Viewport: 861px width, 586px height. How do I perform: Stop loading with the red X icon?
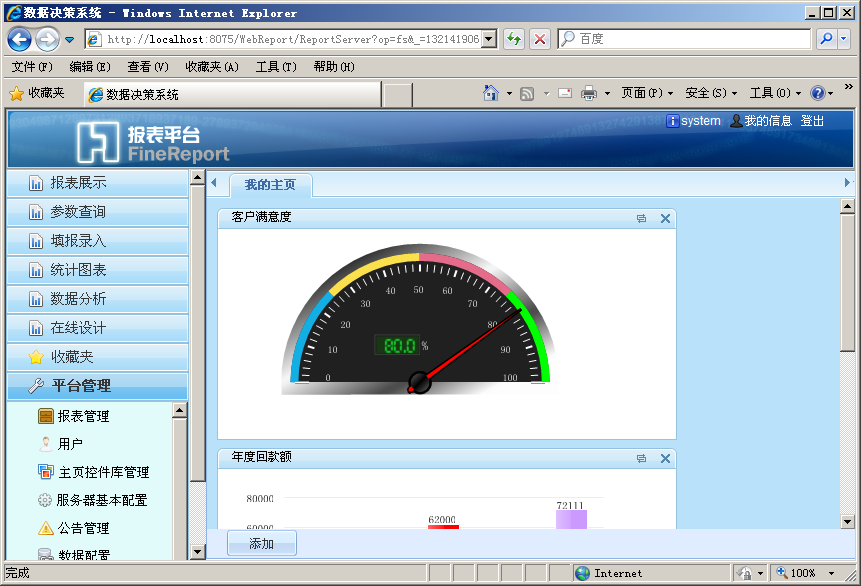[x=540, y=39]
